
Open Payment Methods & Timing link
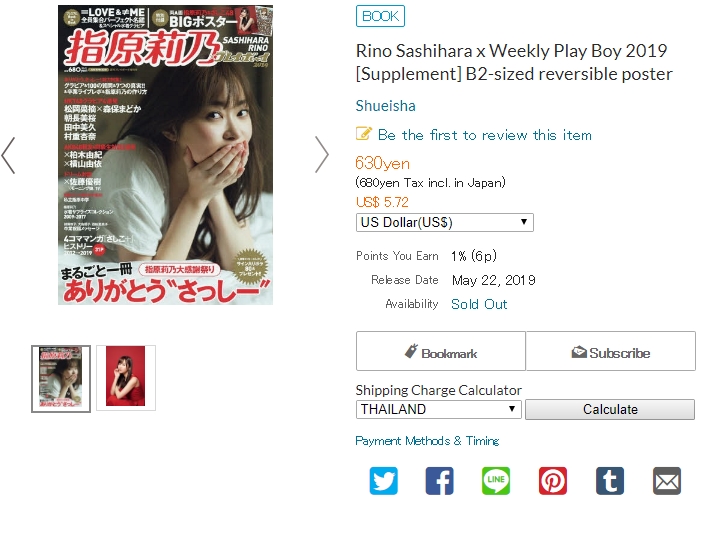coord(427,441)
